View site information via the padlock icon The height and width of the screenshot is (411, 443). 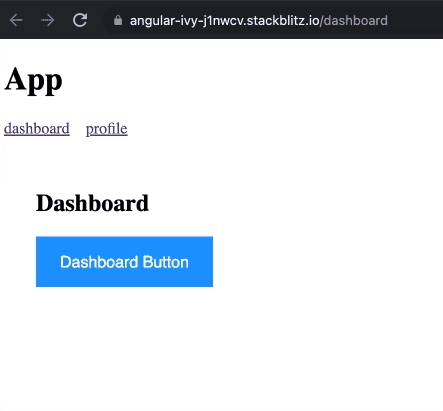tap(118, 20)
